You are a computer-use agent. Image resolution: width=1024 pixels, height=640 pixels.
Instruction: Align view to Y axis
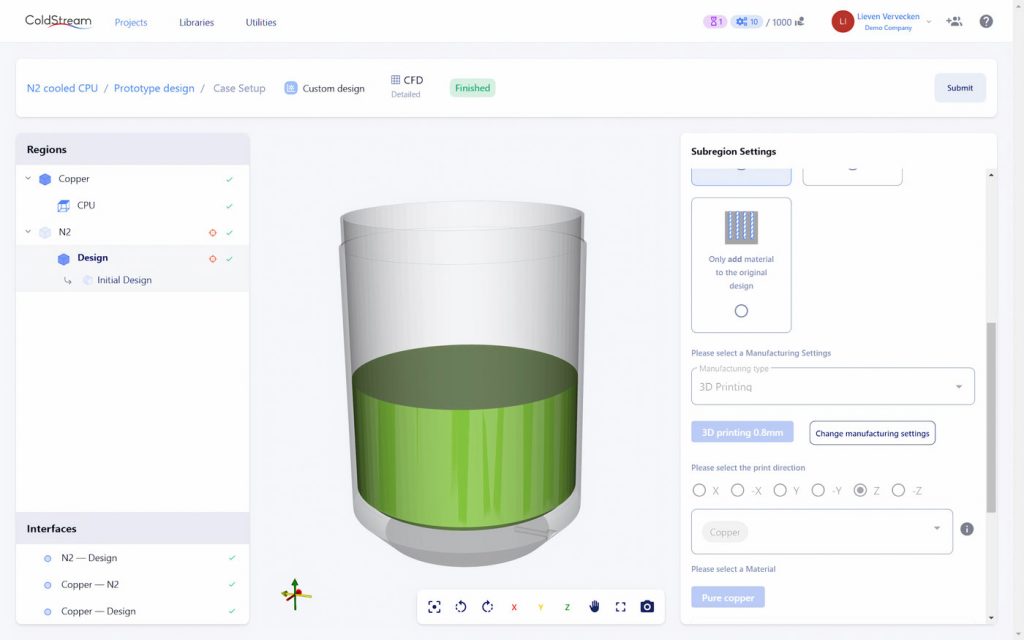(541, 607)
